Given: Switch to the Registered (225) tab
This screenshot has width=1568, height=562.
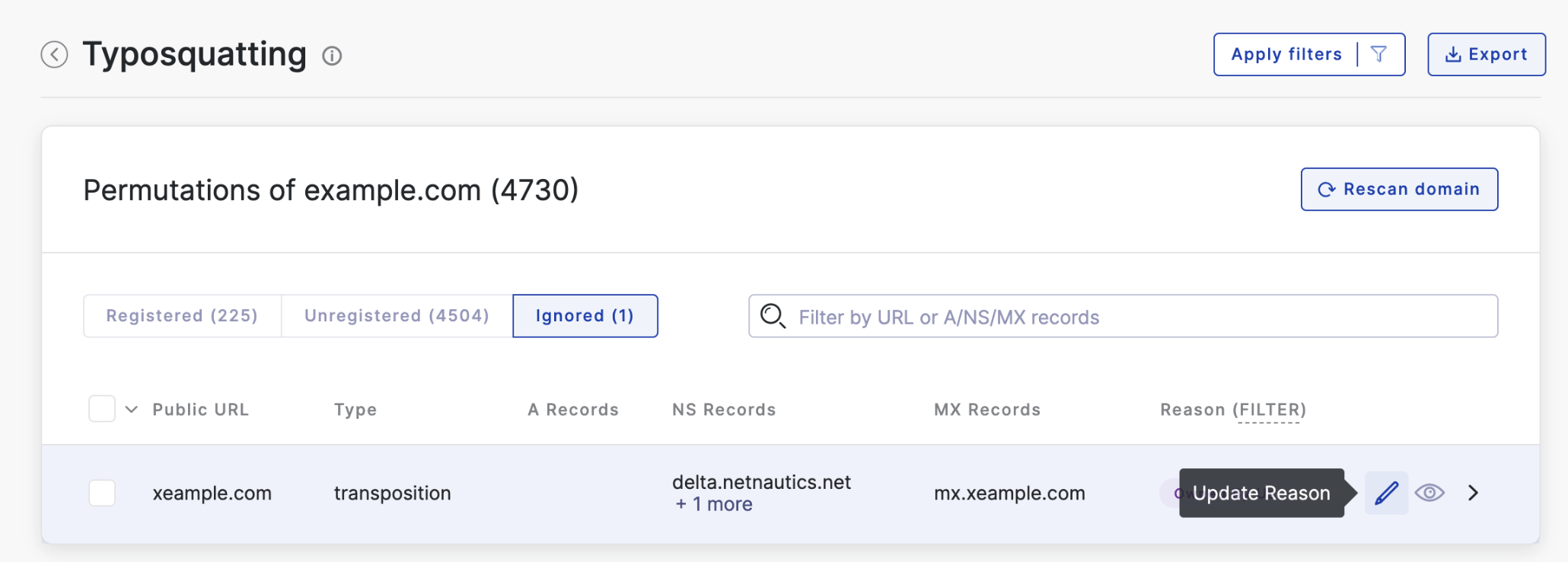Looking at the screenshot, I should coord(182,316).
